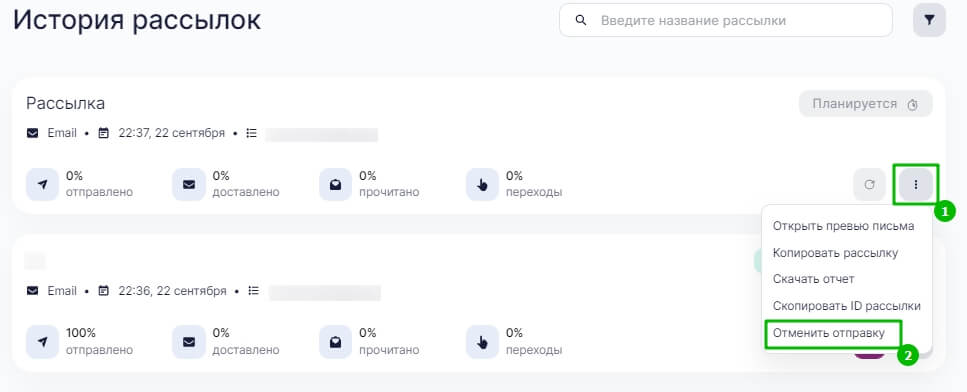The width and height of the screenshot is (967, 392).
Task: Click the переходы pointer icon in first card
Action: point(482,184)
